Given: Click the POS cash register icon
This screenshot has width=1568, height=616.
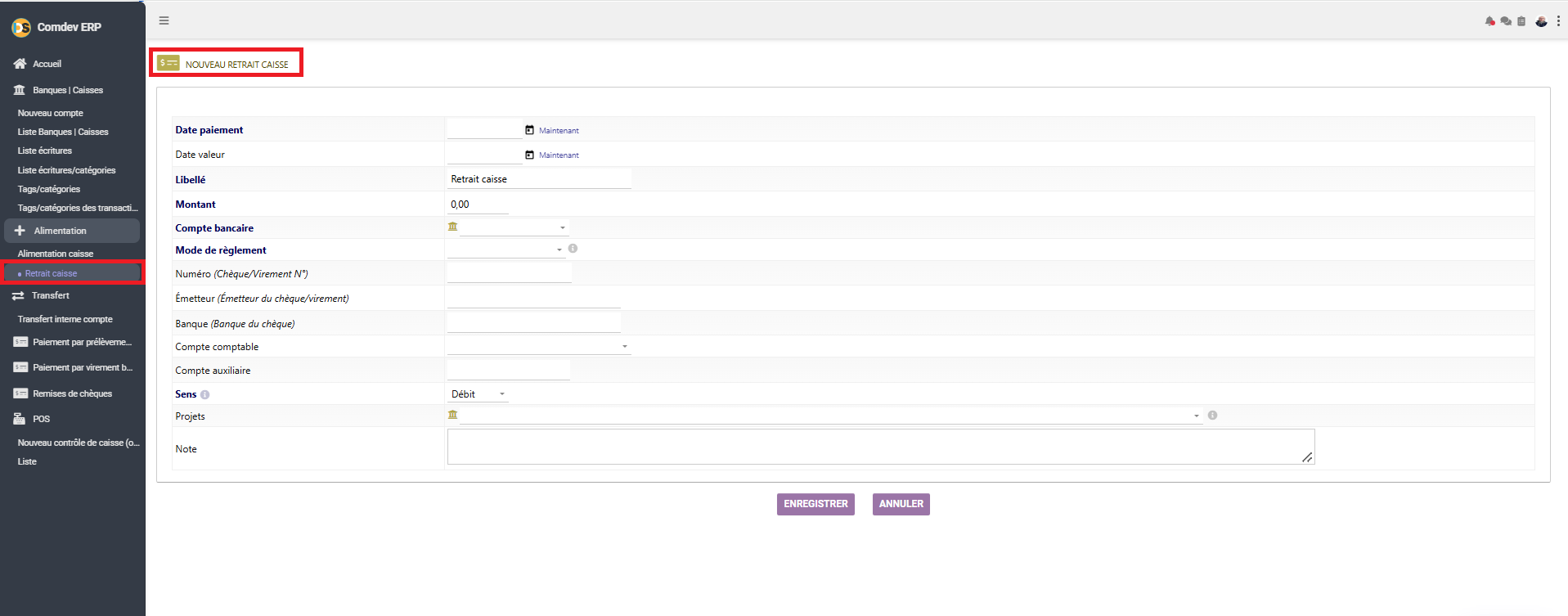Looking at the screenshot, I should (20, 419).
